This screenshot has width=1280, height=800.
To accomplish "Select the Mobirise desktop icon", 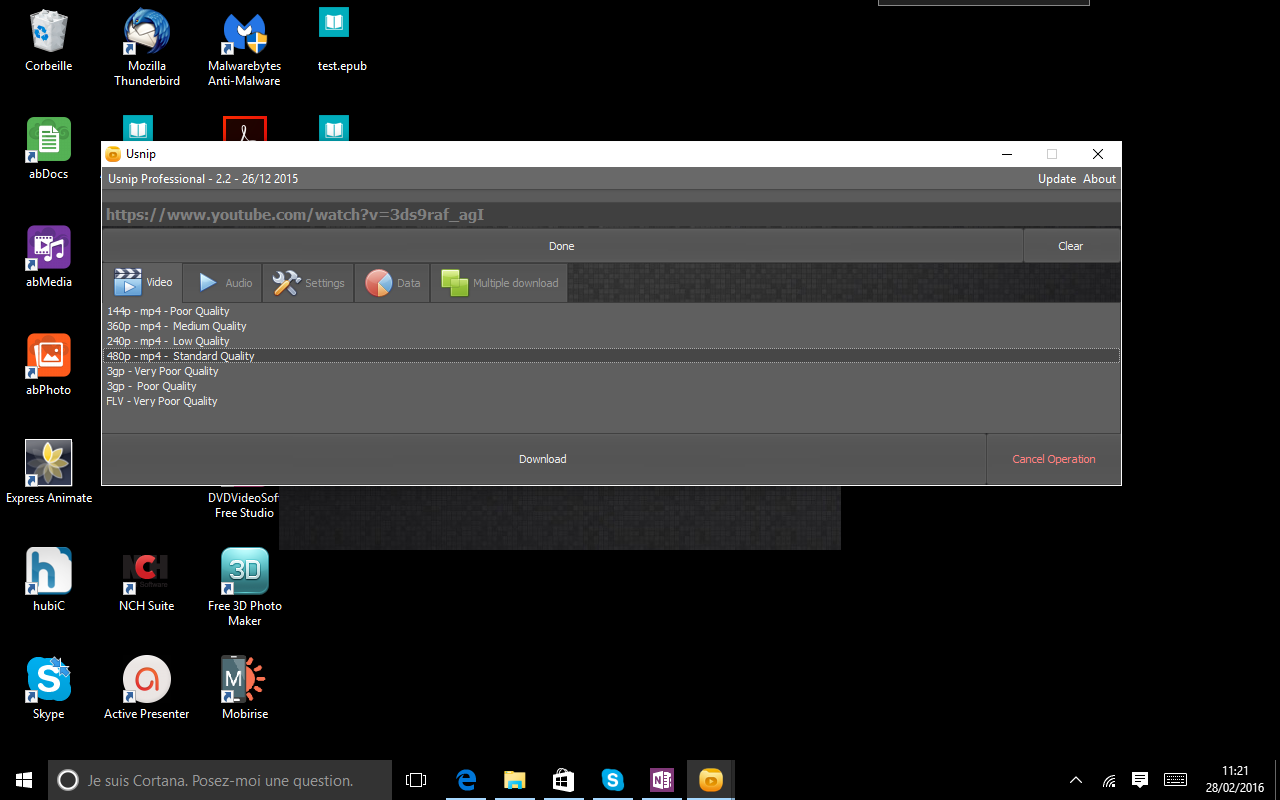I will point(245,689).
